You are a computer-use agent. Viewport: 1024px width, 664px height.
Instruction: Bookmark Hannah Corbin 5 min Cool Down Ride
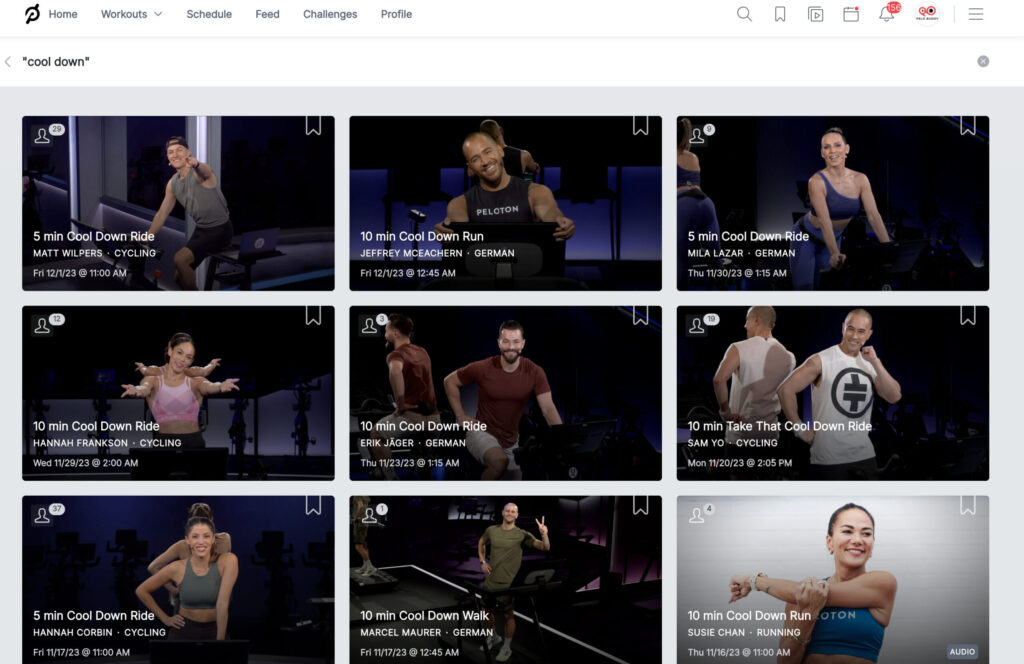pyautogui.click(x=313, y=505)
